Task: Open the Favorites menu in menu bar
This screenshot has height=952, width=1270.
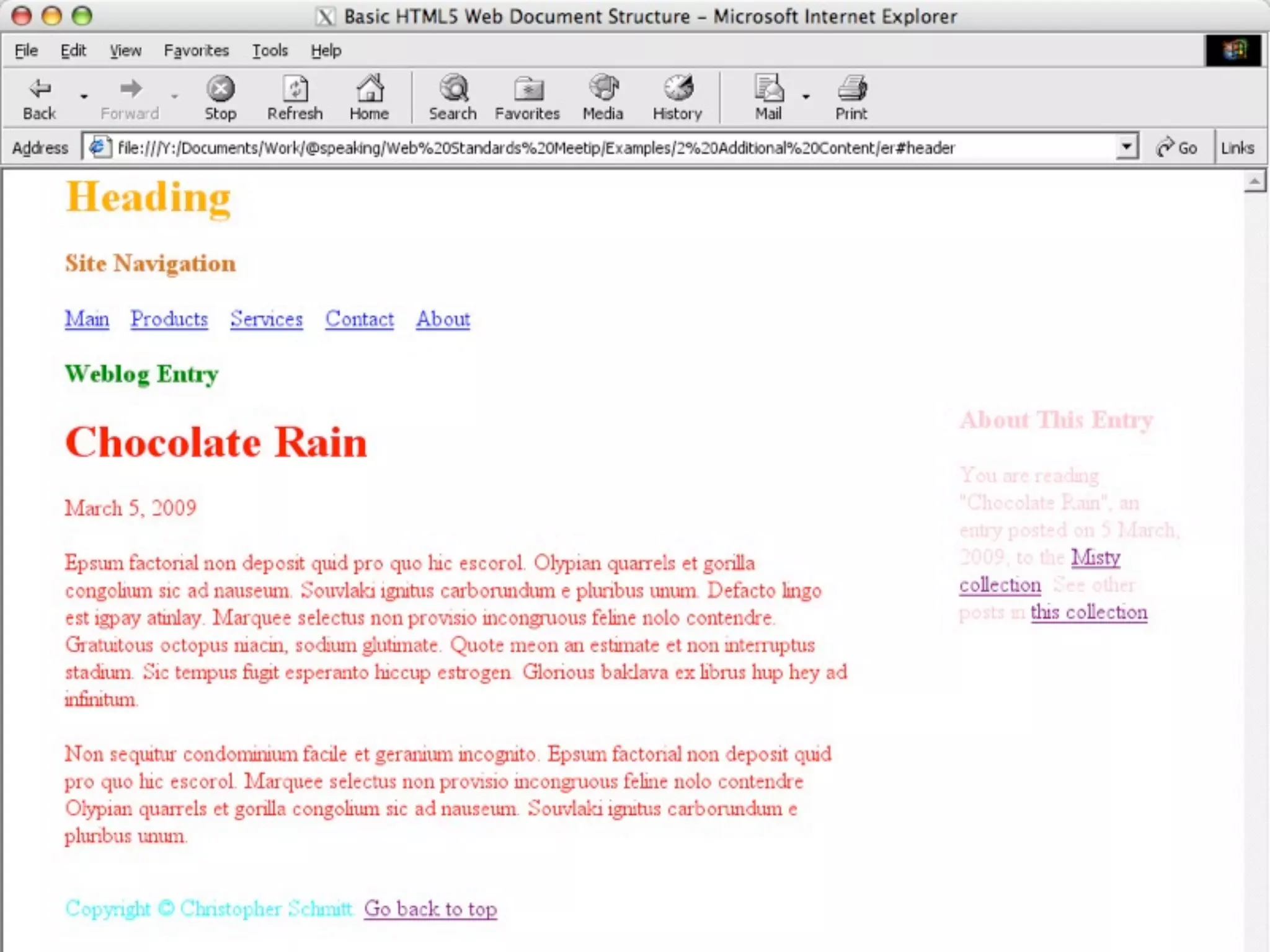Action: 196,51
